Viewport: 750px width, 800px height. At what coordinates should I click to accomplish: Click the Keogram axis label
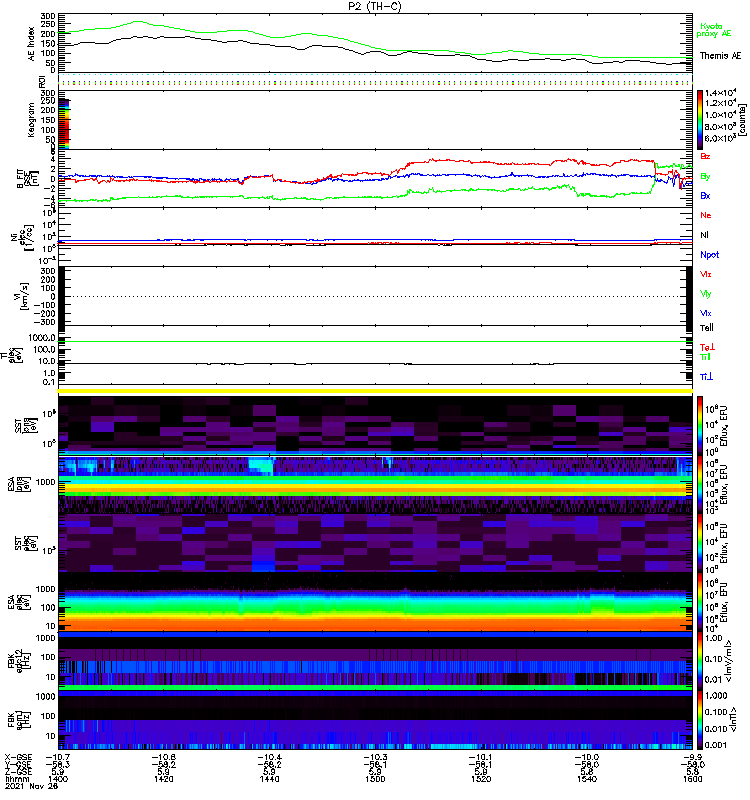coord(32,119)
